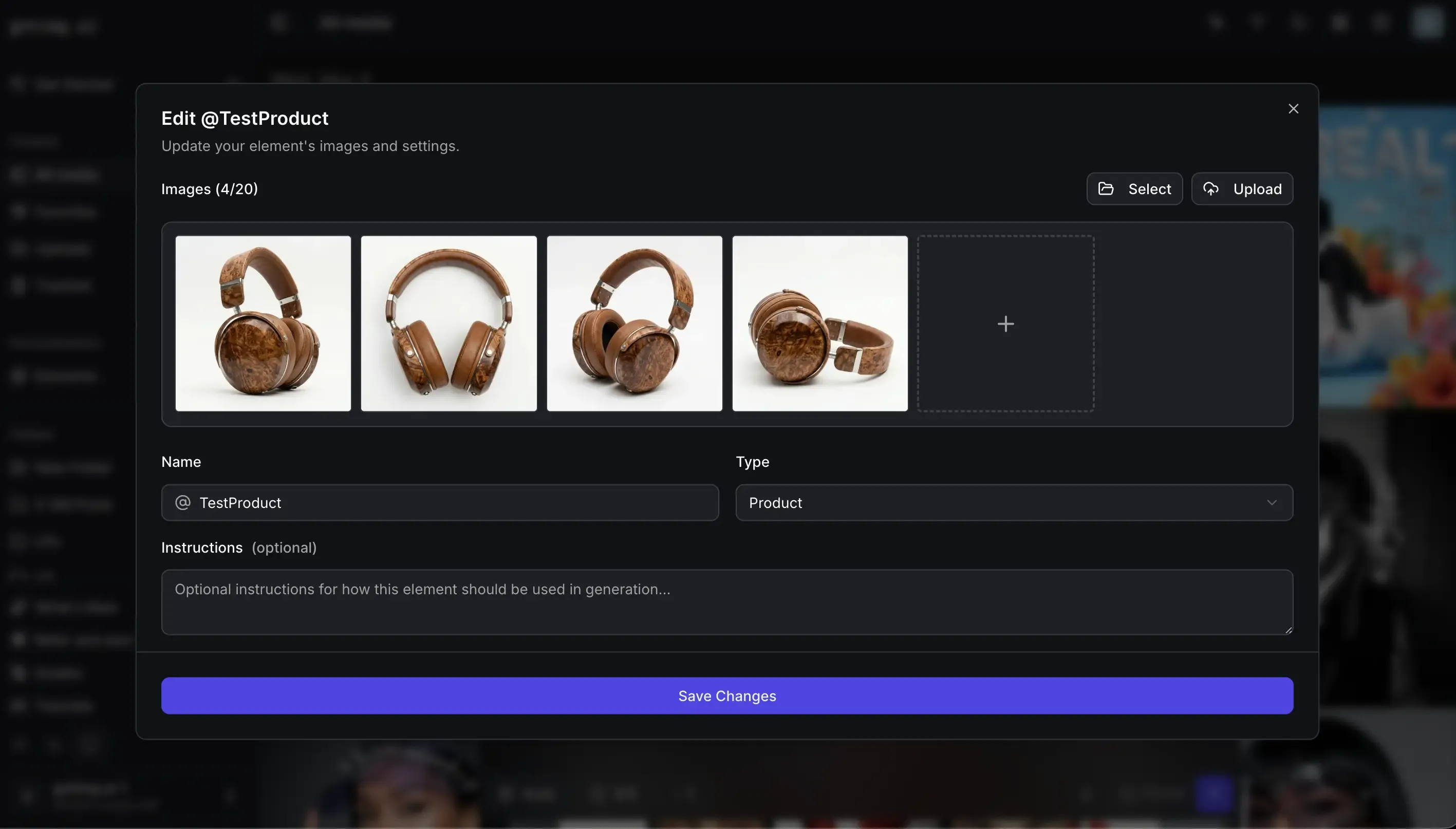
Task: Click the leftmost icon in the top-right toolbar
Action: (1216, 23)
